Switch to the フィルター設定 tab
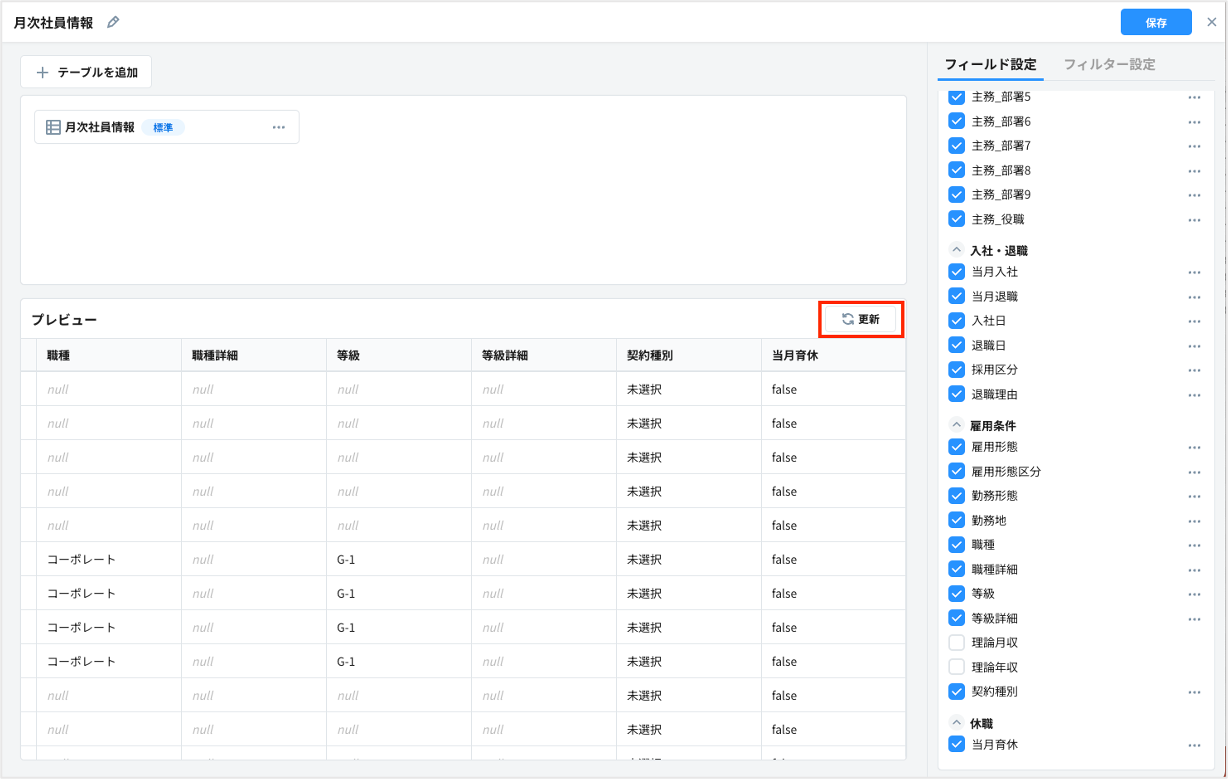The width and height of the screenshot is (1228, 780). pyautogui.click(x=1109, y=64)
